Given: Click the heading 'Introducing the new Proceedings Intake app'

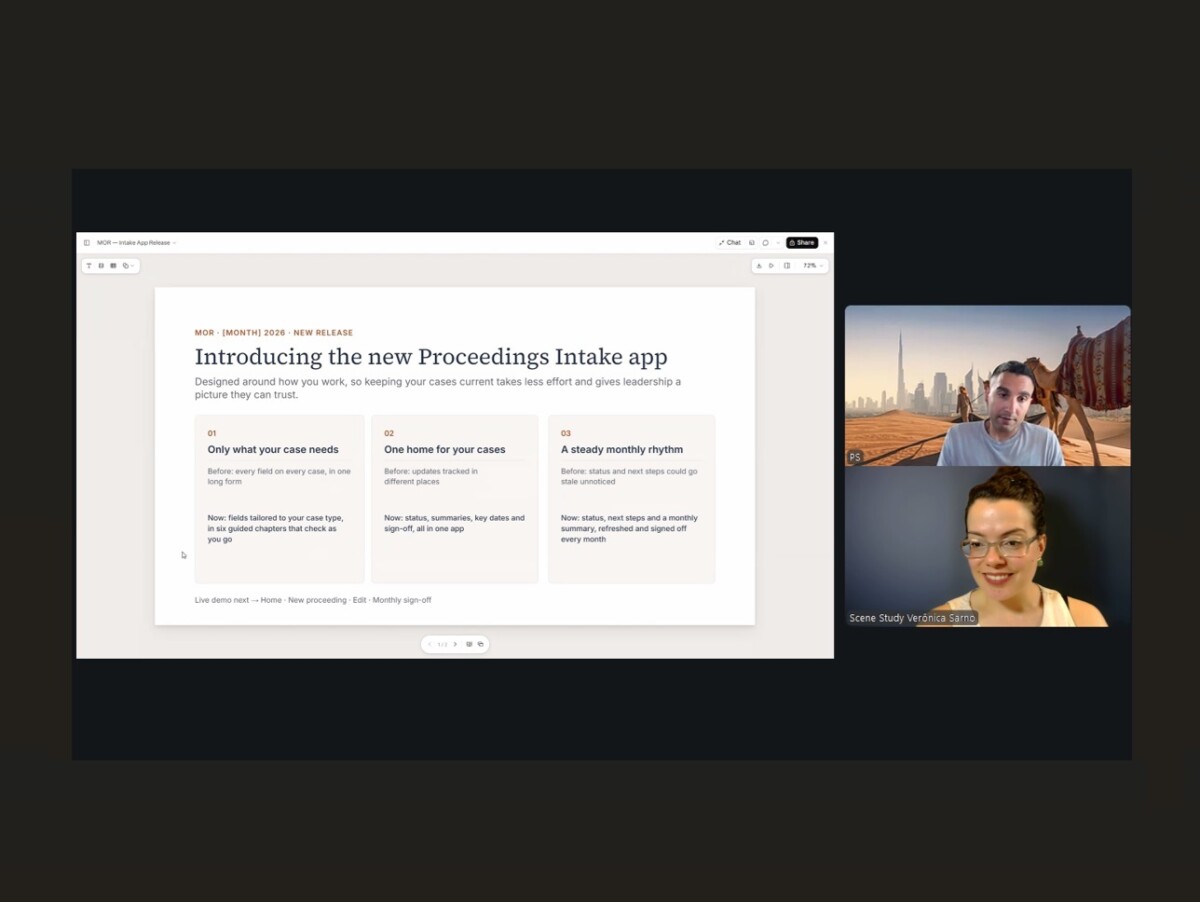Looking at the screenshot, I should [431, 357].
